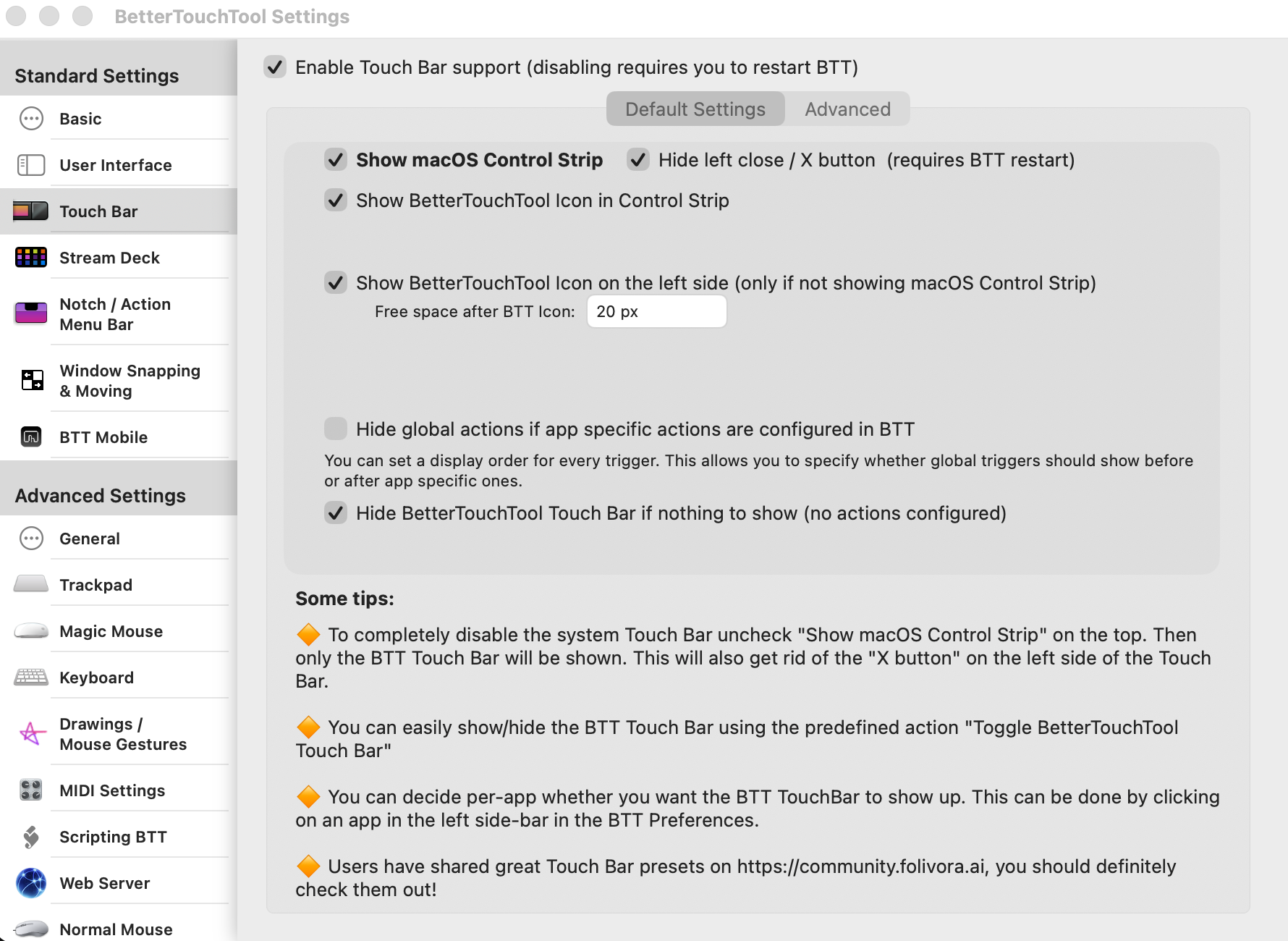Open the Magic Mouse settings icon
1288x941 pixels.
point(31,630)
